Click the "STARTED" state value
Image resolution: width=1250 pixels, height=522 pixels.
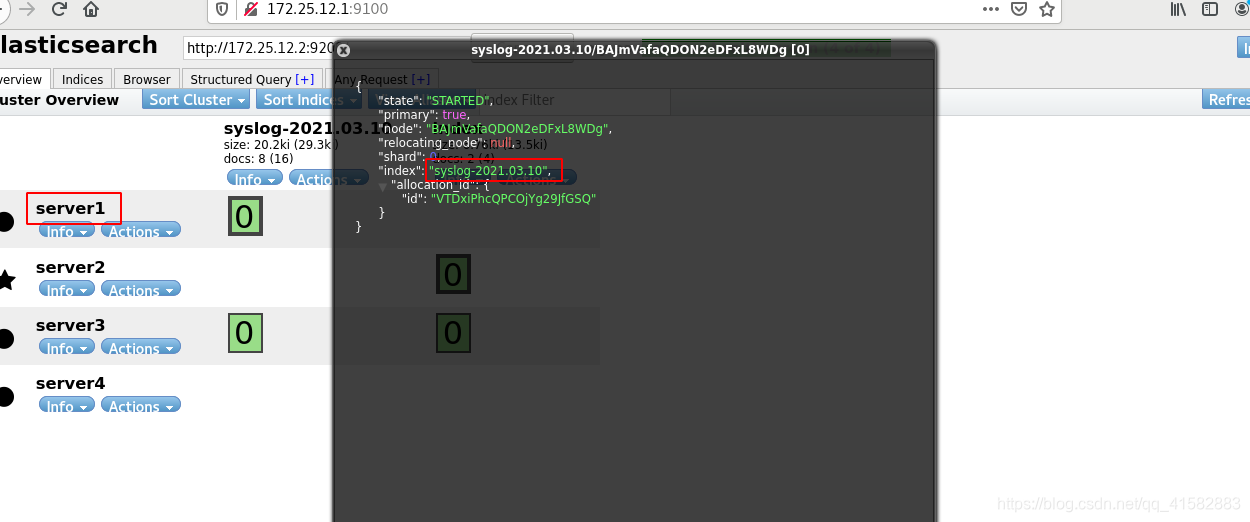tap(460, 101)
